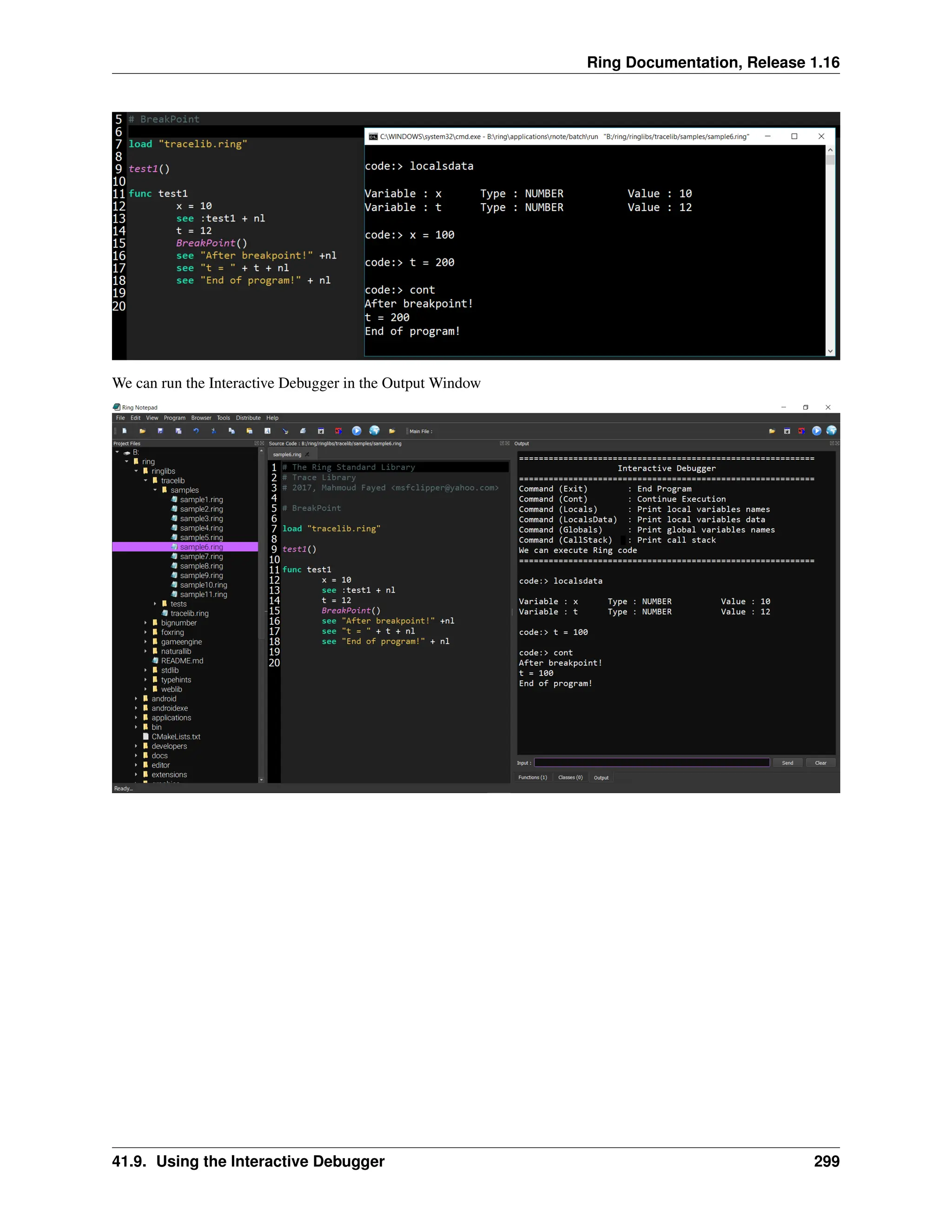Click the blue Run play icon

357,431
